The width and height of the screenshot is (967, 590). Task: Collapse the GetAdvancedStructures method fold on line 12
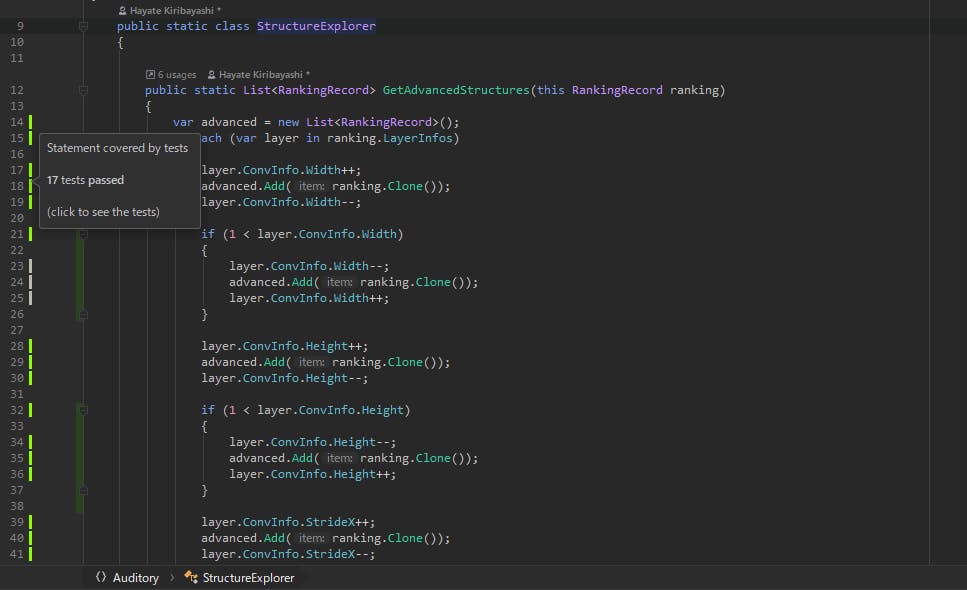coord(83,90)
